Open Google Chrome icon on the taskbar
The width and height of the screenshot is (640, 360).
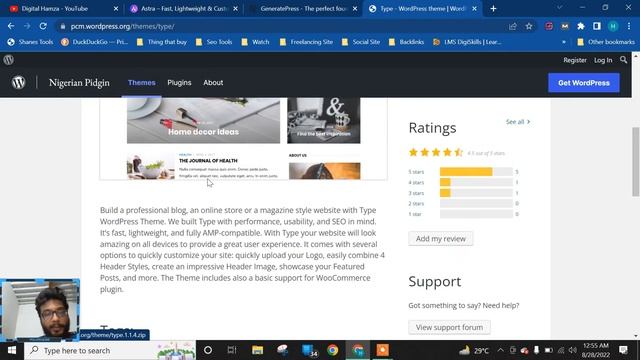[x=333, y=350]
